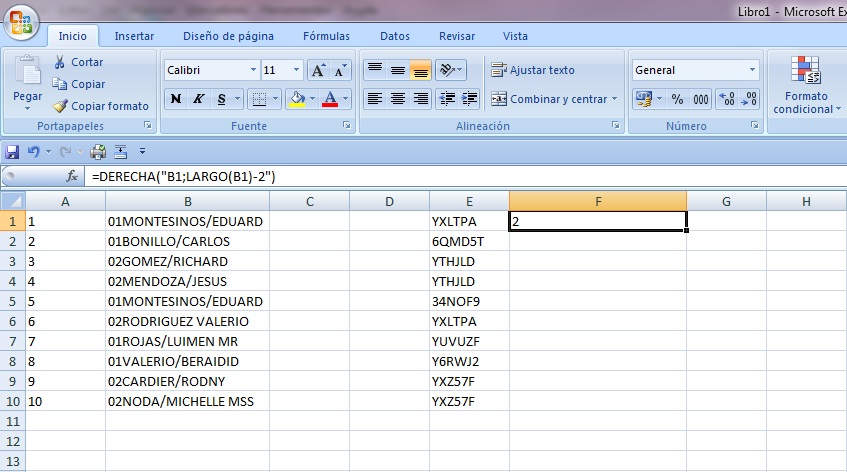Open Número dialog launcher
The height and width of the screenshot is (473, 847).
pyautogui.click(x=755, y=125)
